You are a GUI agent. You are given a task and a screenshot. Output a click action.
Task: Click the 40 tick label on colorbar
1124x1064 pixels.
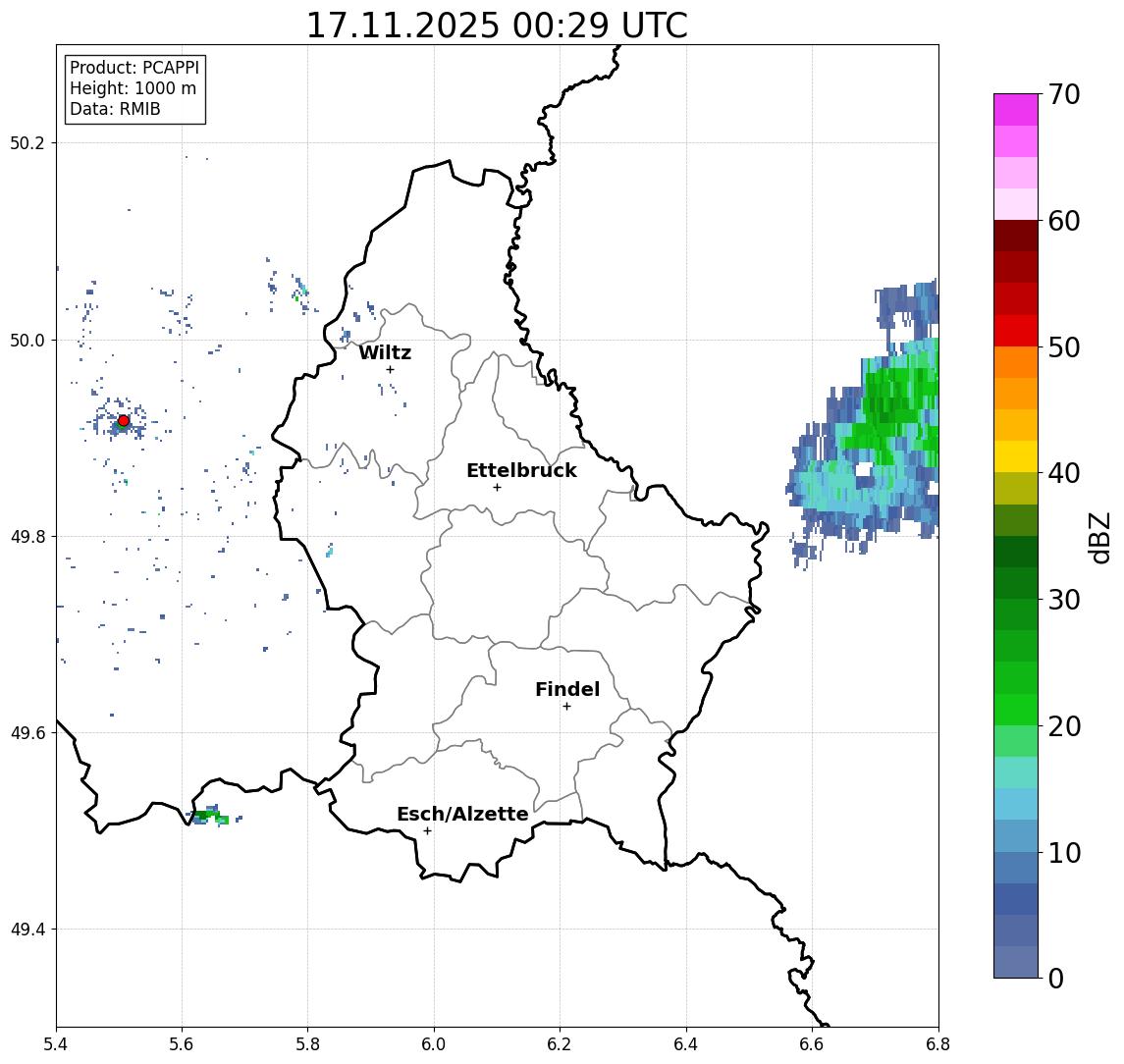click(x=1064, y=473)
